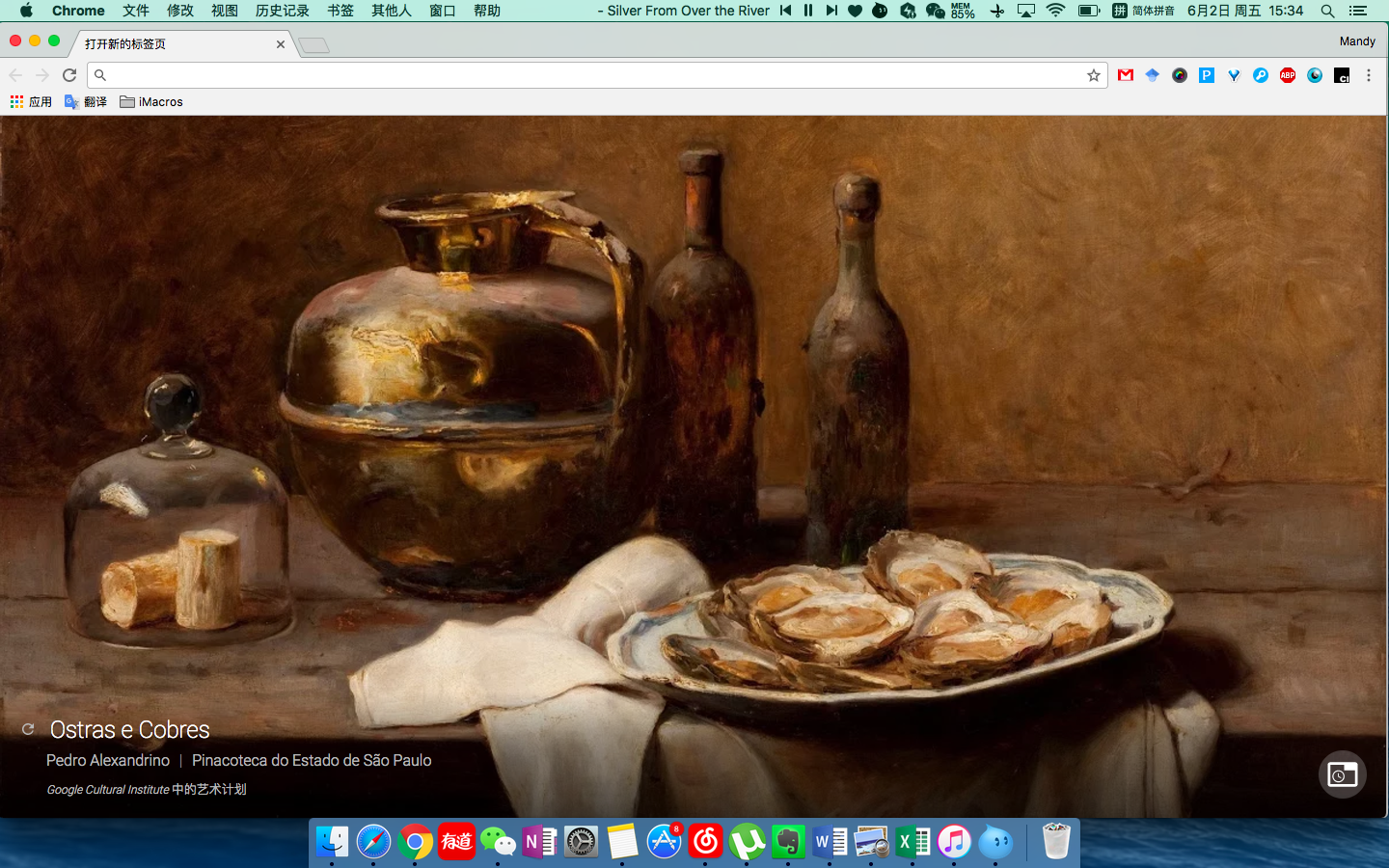Open the 帮助 menu
The height and width of the screenshot is (868, 1389).
[x=487, y=11]
